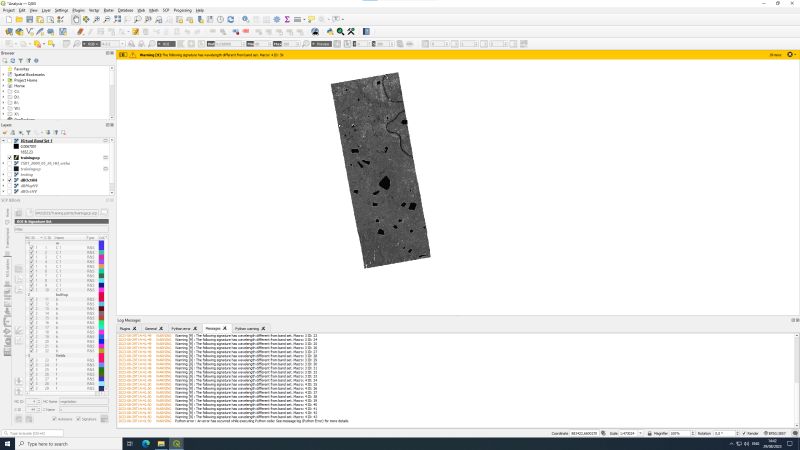This screenshot has height=450, width=800.
Task: Click the Microsoft Edge taskbar icon
Action: pyautogui.click(x=146, y=443)
